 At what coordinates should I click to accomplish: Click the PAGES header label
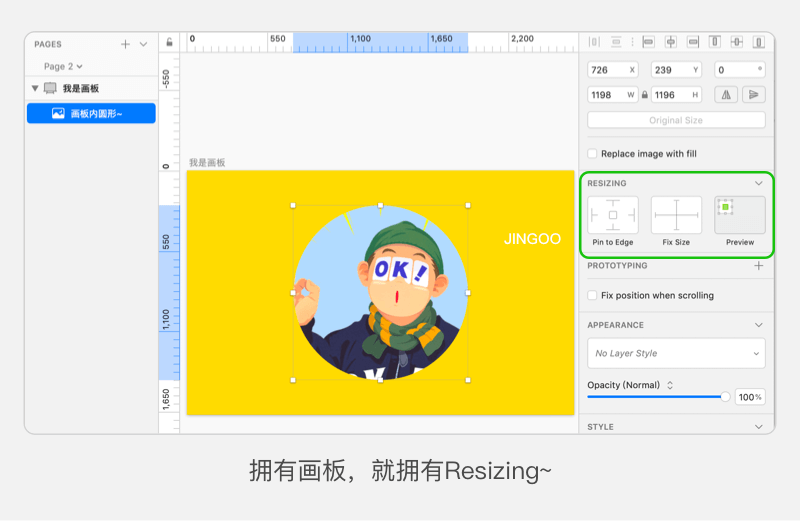point(48,44)
